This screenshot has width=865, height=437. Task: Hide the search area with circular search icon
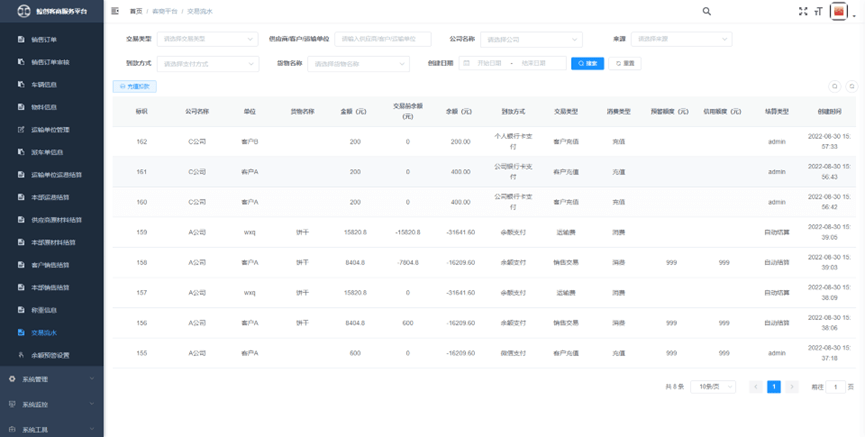835,87
